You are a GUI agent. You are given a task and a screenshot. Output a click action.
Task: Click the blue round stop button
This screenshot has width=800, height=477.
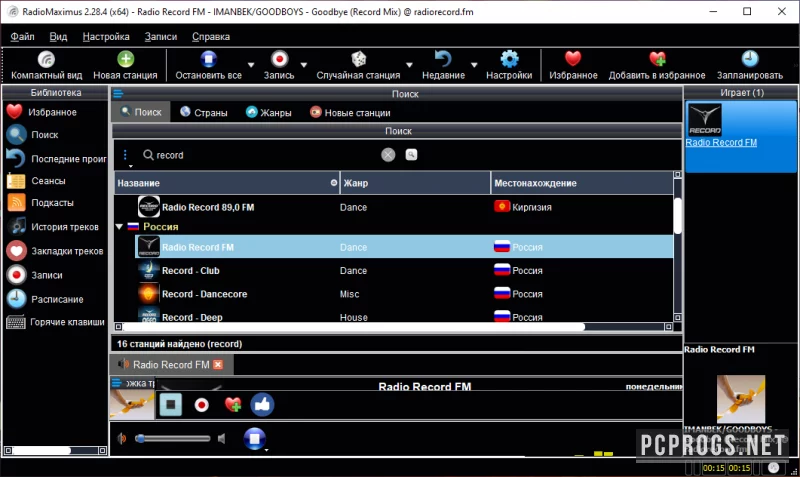(255, 438)
